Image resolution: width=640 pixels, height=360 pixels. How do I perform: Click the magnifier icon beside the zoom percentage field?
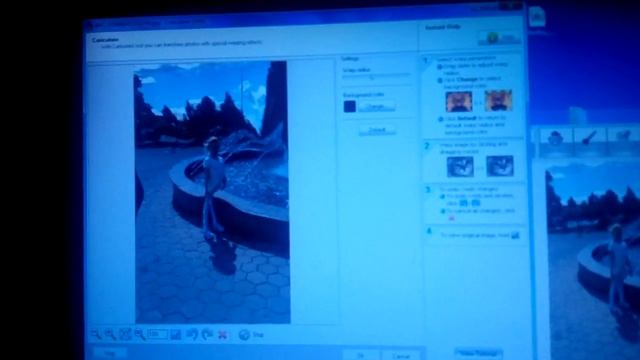[140, 334]
